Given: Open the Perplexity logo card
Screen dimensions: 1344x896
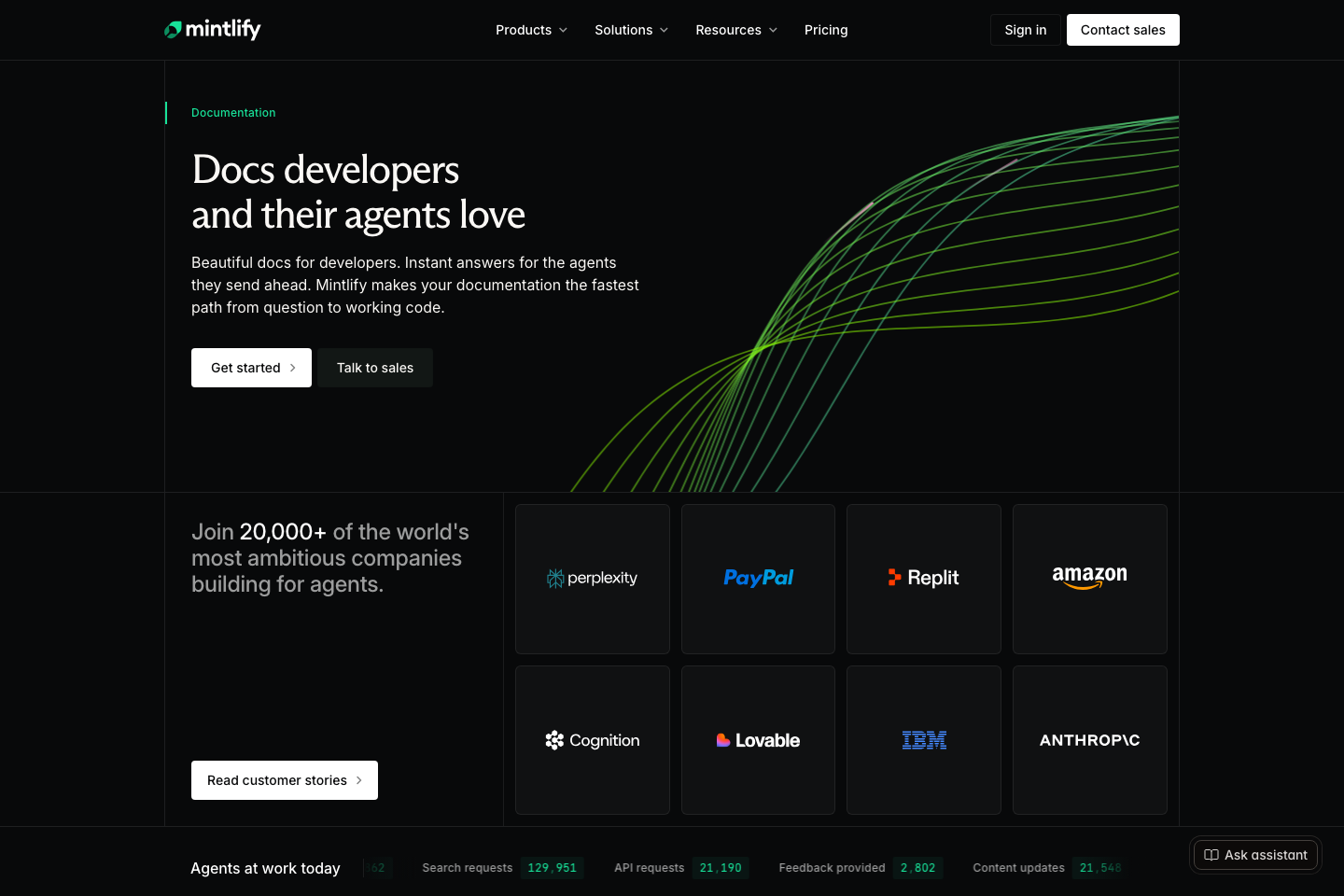Looking at the screenshot, I should point(593,579).
